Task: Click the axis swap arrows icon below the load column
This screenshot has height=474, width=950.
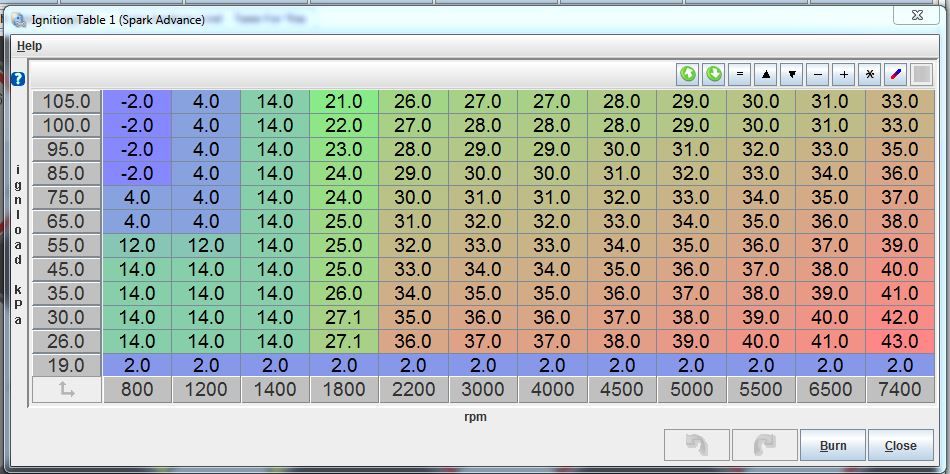Action: click(x=67, y=390)
